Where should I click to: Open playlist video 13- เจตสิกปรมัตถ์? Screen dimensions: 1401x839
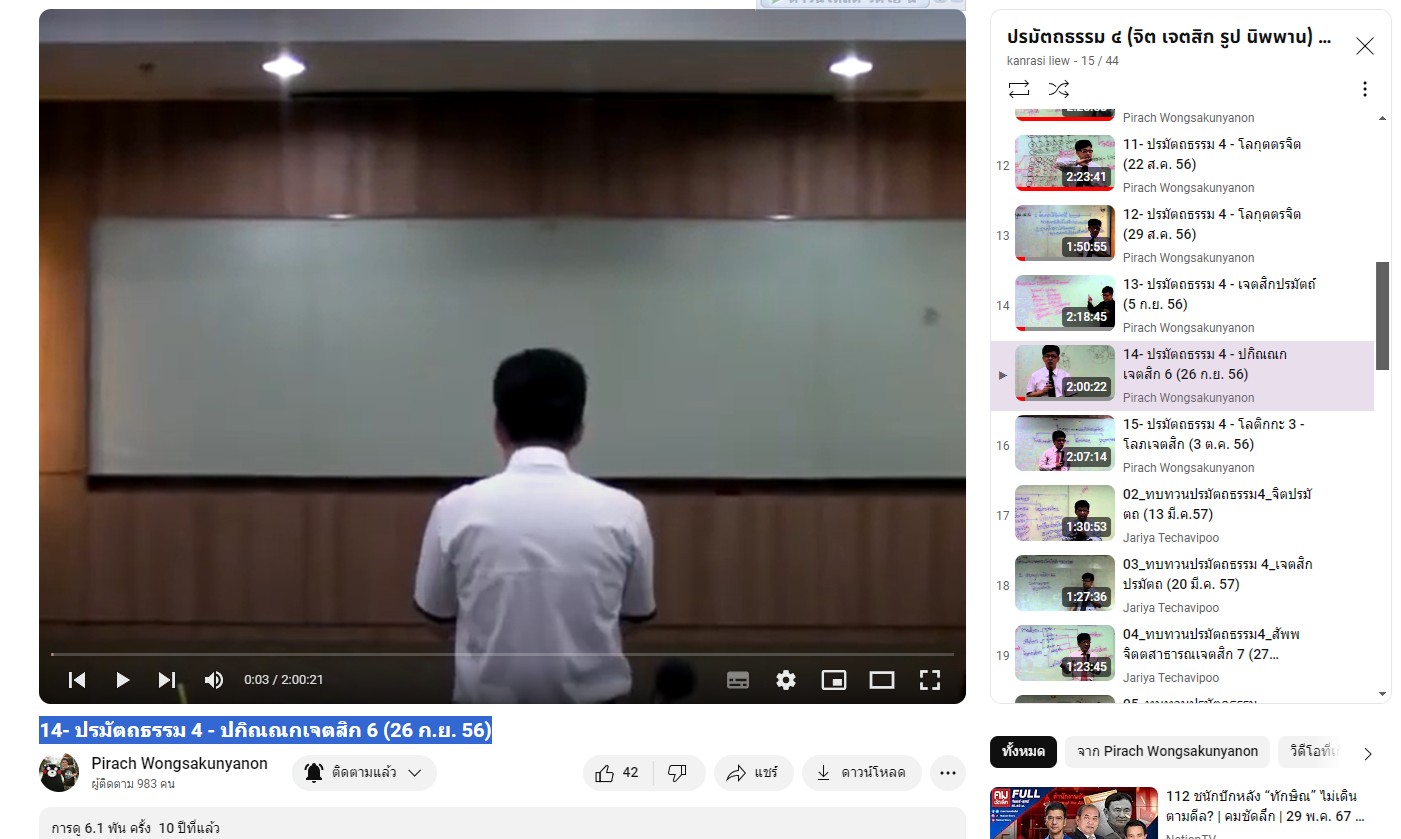click(1182, 306)
